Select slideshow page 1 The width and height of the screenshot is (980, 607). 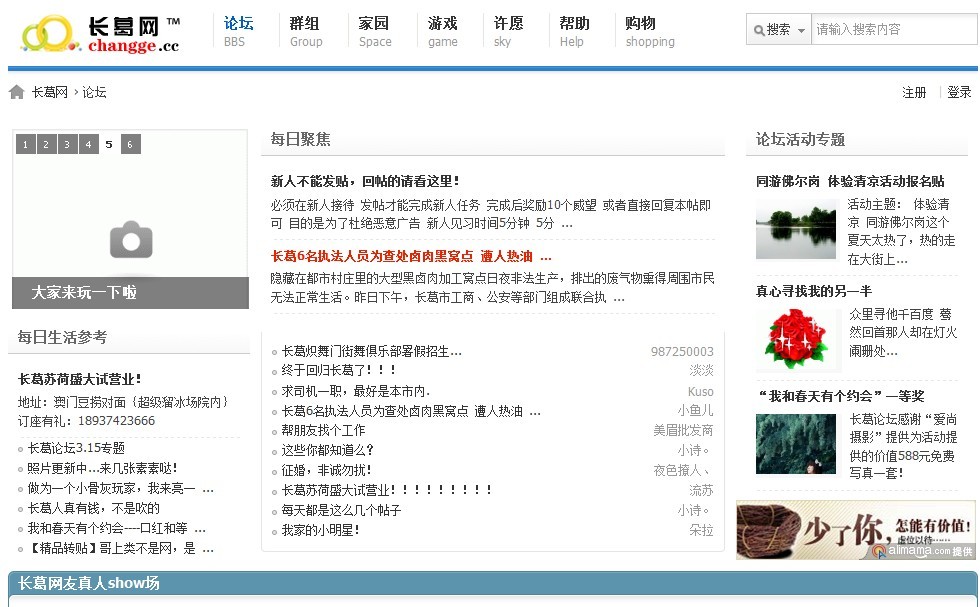(25, 144)
